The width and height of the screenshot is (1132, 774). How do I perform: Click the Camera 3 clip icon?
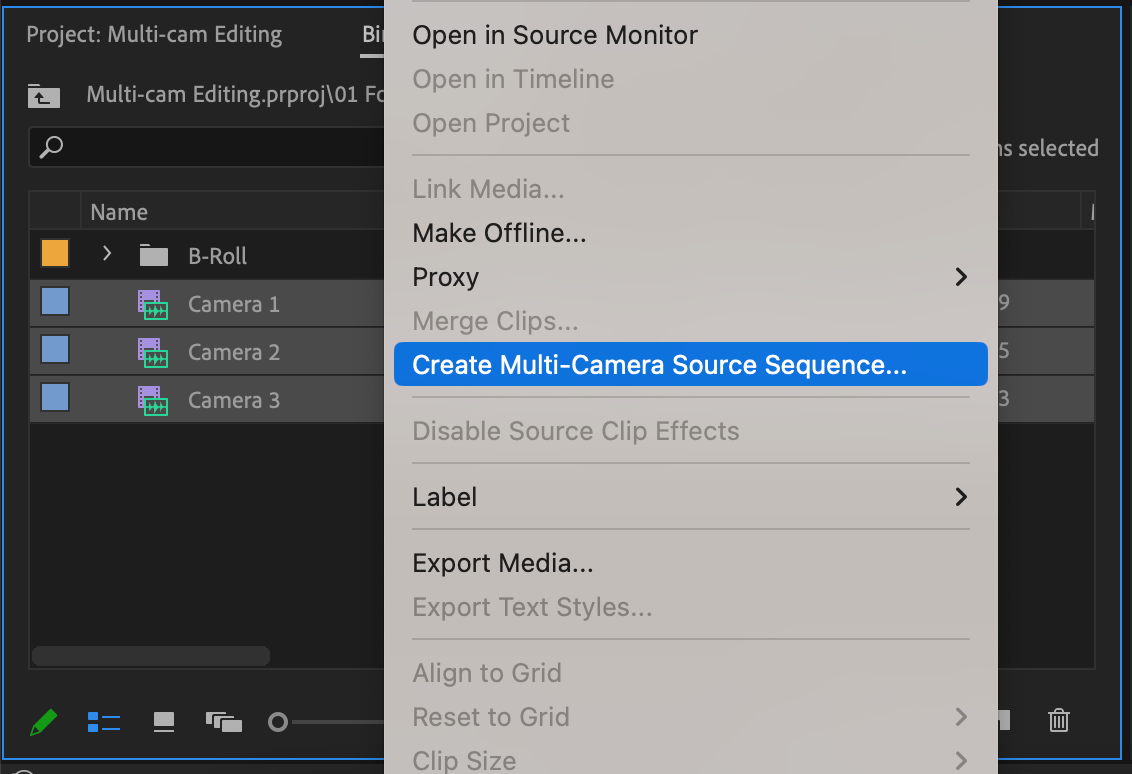(x=152, y=400)
